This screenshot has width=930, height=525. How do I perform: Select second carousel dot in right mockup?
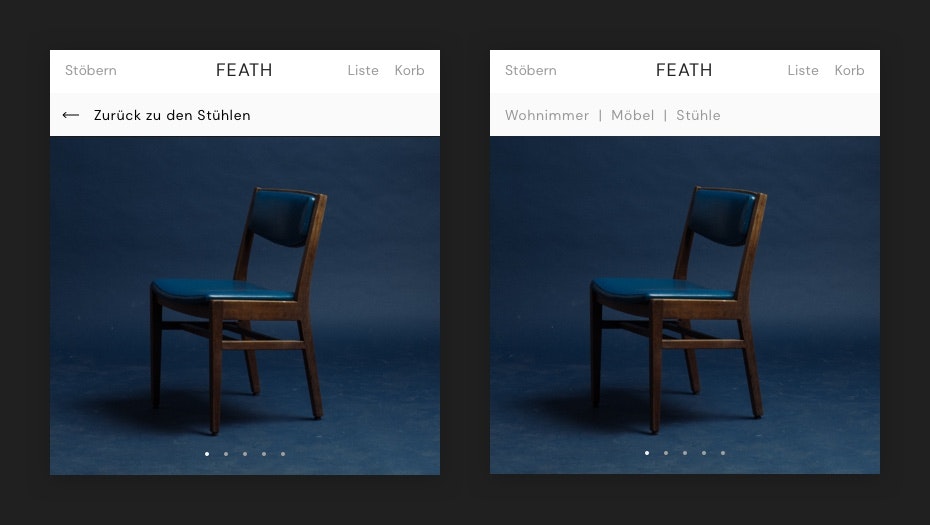coord(666,453)
